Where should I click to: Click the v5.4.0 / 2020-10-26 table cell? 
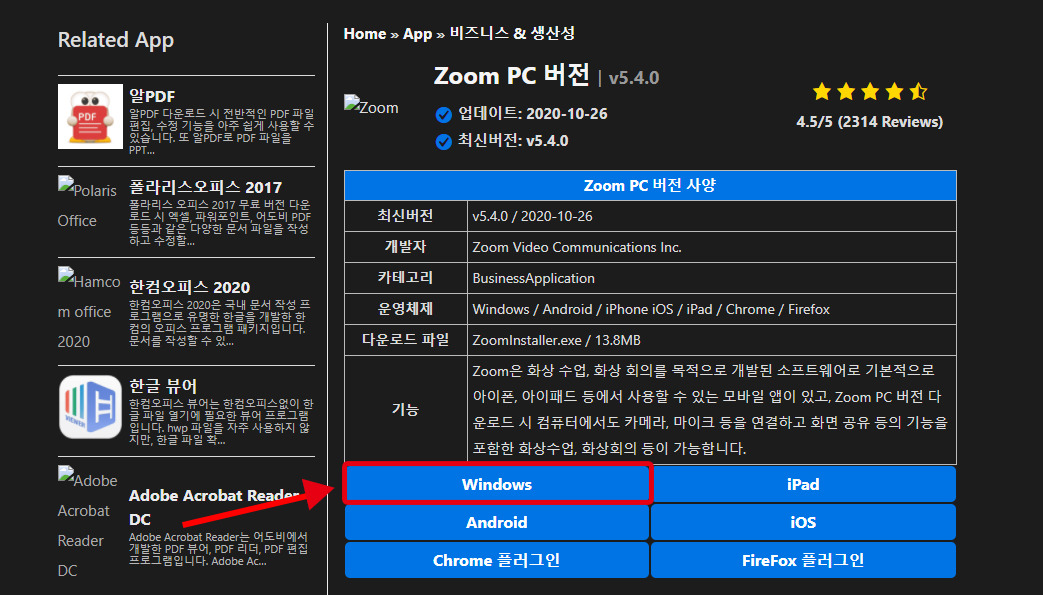(x=712, y=216)
